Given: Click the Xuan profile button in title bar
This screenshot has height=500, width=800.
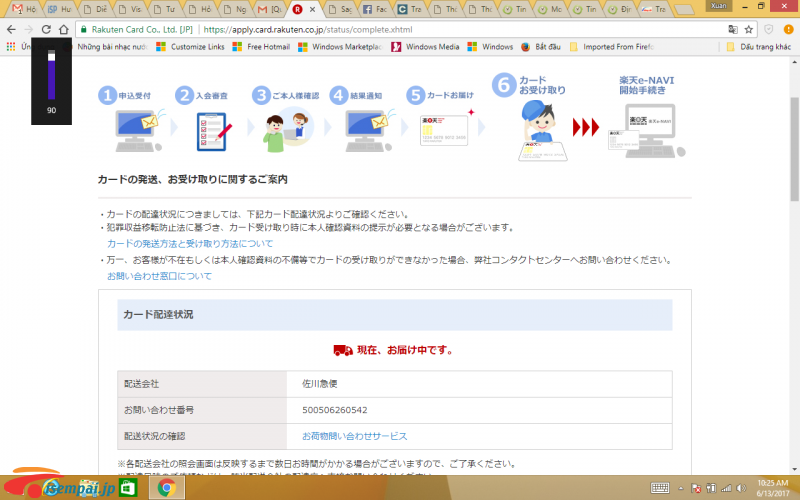Looking at the screenshot, I should 718,6.
